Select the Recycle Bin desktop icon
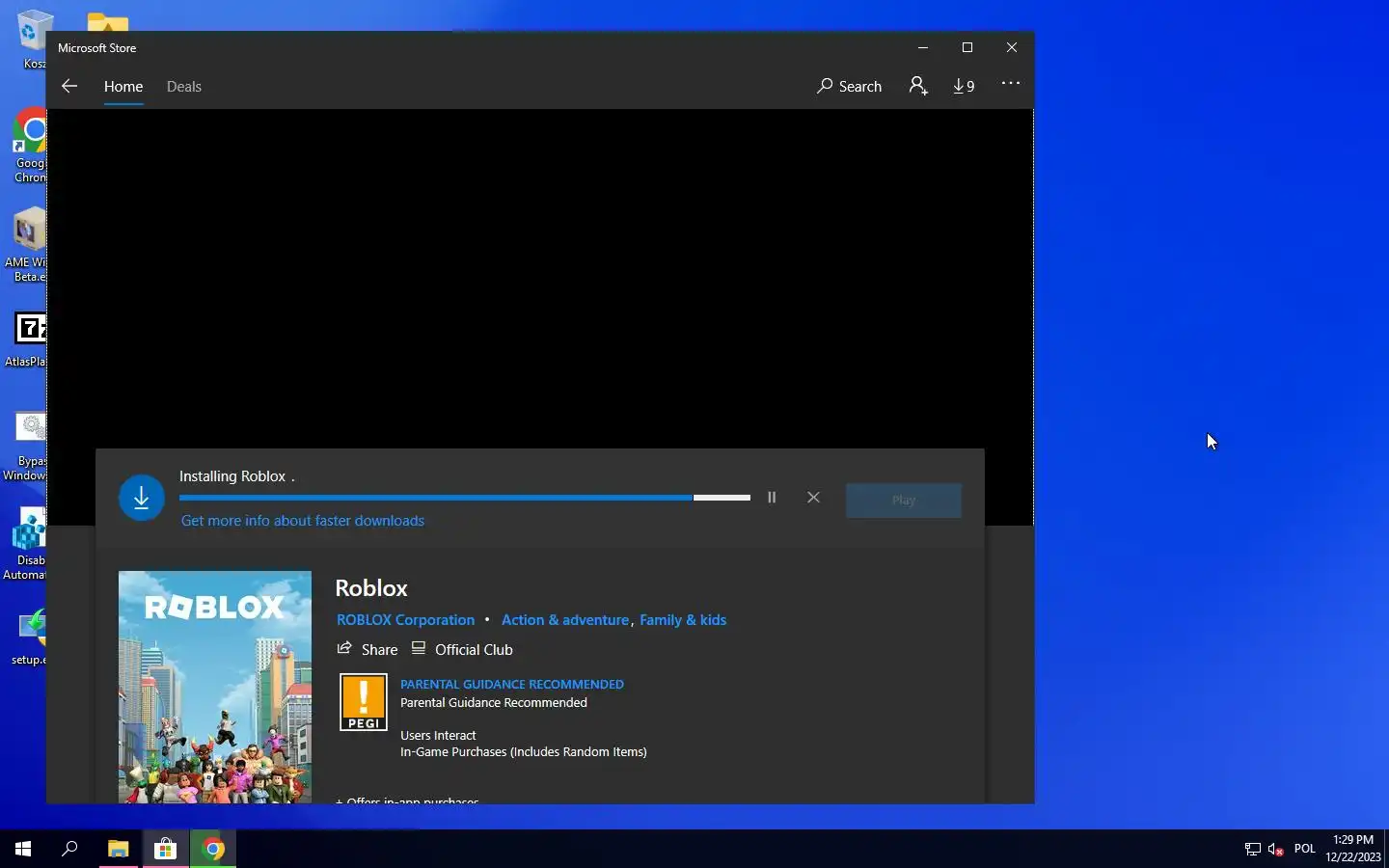 click(33, 39)
